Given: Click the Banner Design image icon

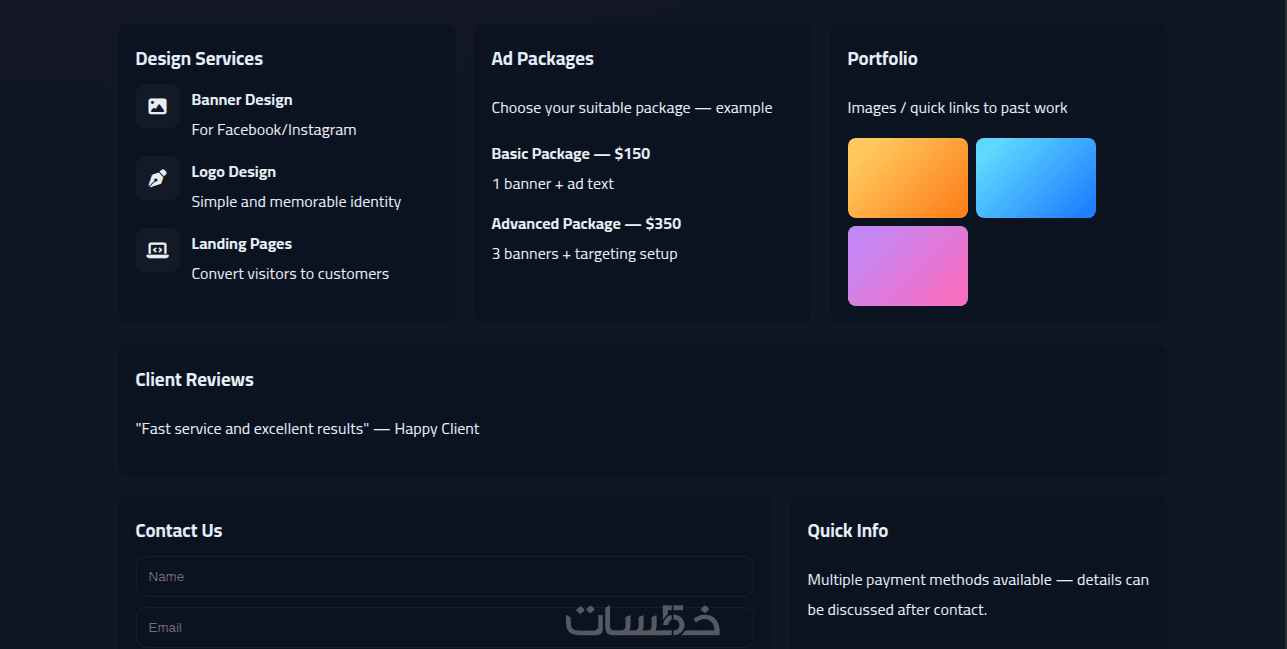Looking at the screenshot, I should click(157, 106).
